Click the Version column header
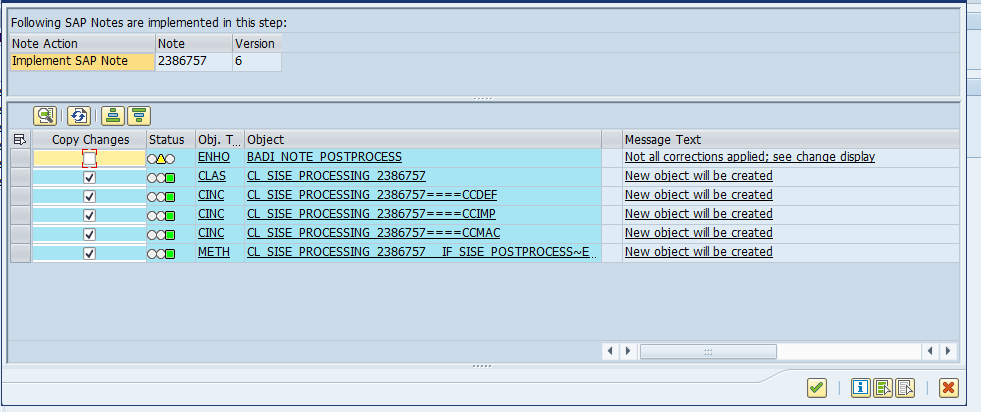 [x=257, y=43]
